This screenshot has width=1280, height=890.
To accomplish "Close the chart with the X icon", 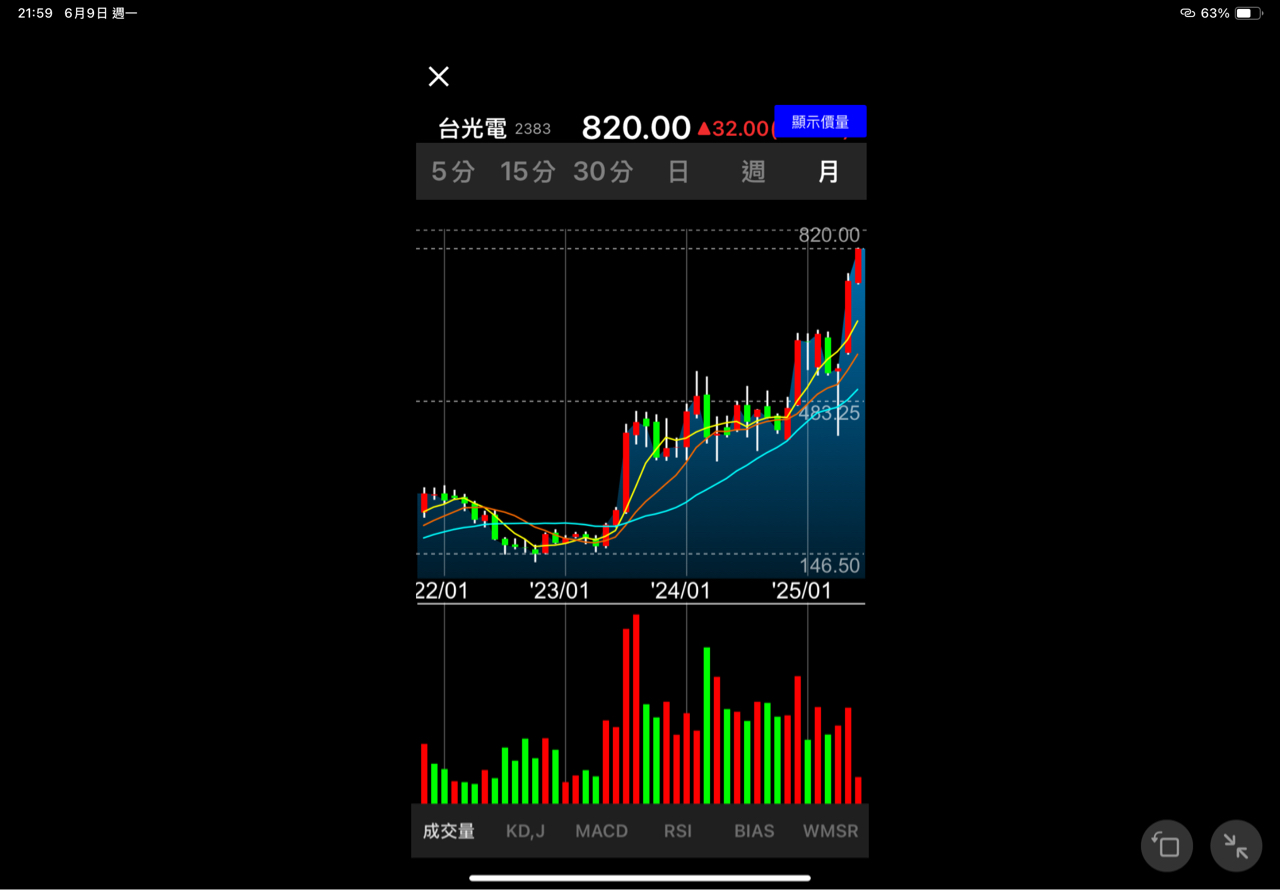I will tap(438, 77).
